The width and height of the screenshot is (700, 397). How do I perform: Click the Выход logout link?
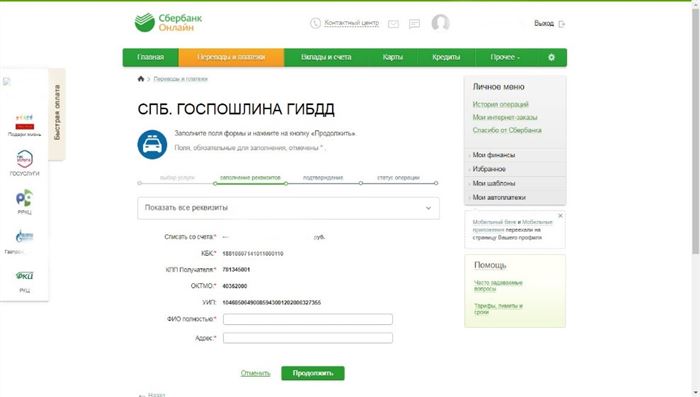click(544, 23)
